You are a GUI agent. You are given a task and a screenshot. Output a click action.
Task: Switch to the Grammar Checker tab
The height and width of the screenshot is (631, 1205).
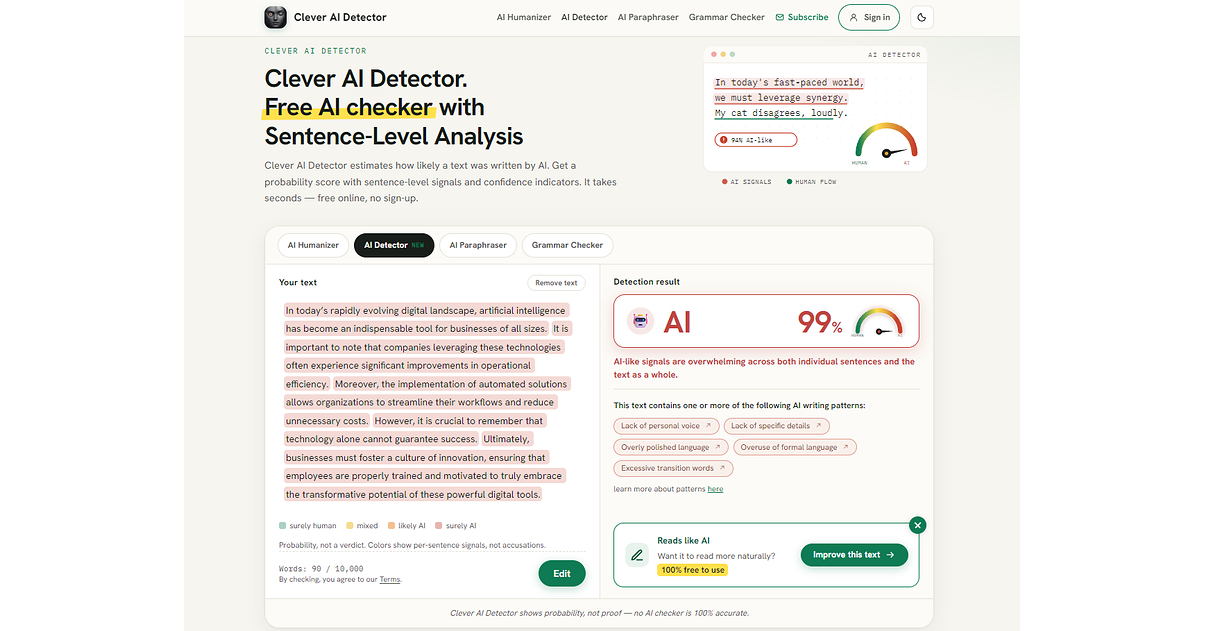pyautogui.click(x=567, y=245)
